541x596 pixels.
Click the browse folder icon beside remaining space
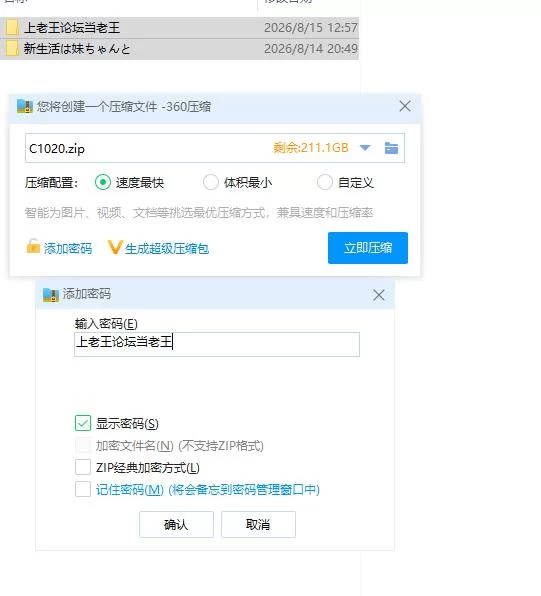(x=391, y=148)
